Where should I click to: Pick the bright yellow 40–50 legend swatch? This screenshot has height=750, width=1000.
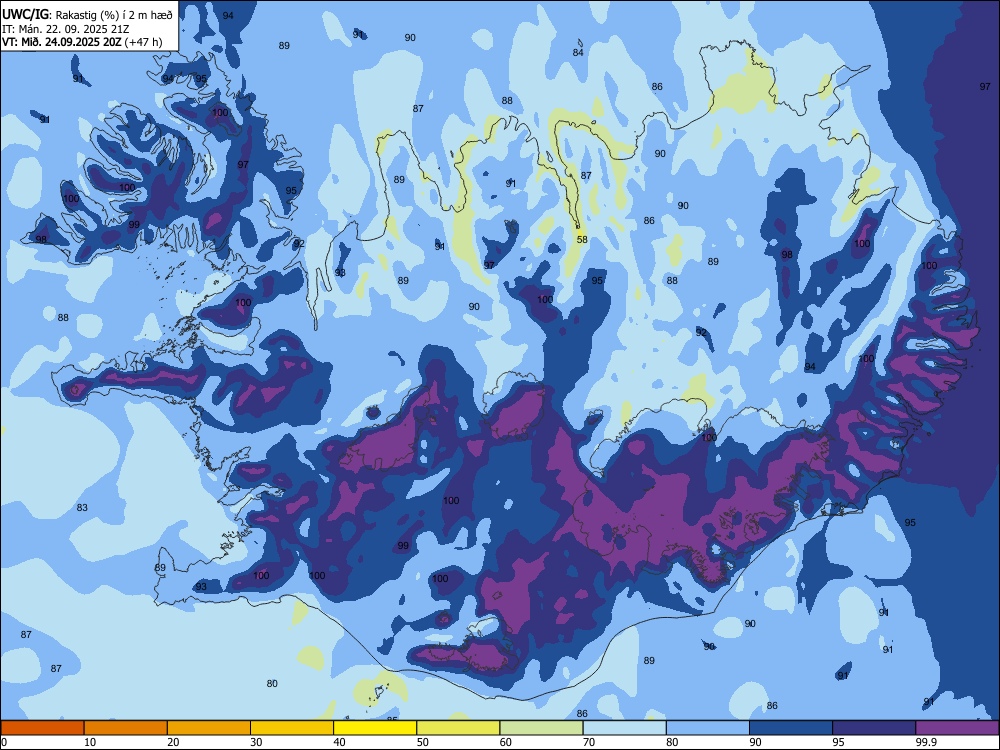pyautogui.click(x=375, y=728)
